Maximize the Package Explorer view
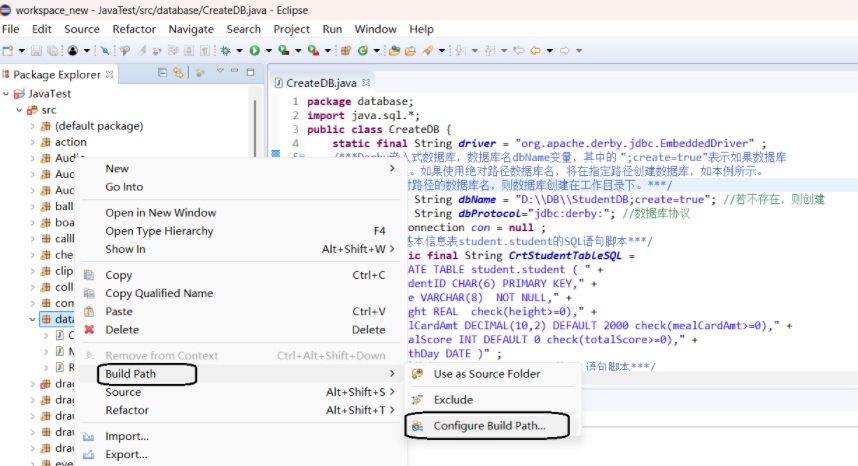 click(x=251, y=72)
